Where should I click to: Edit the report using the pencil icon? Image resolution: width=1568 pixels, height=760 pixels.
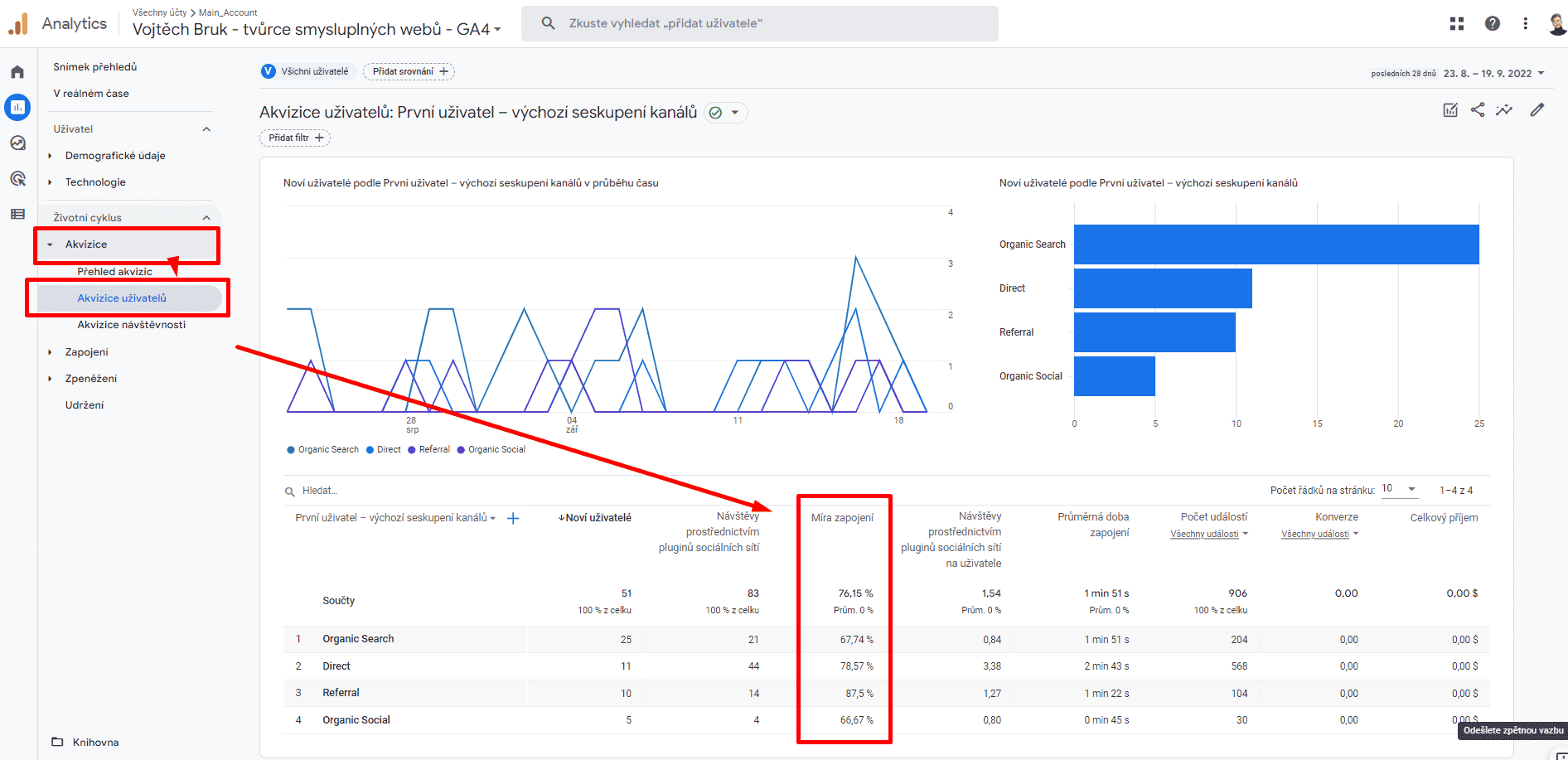click(1538, 109)
